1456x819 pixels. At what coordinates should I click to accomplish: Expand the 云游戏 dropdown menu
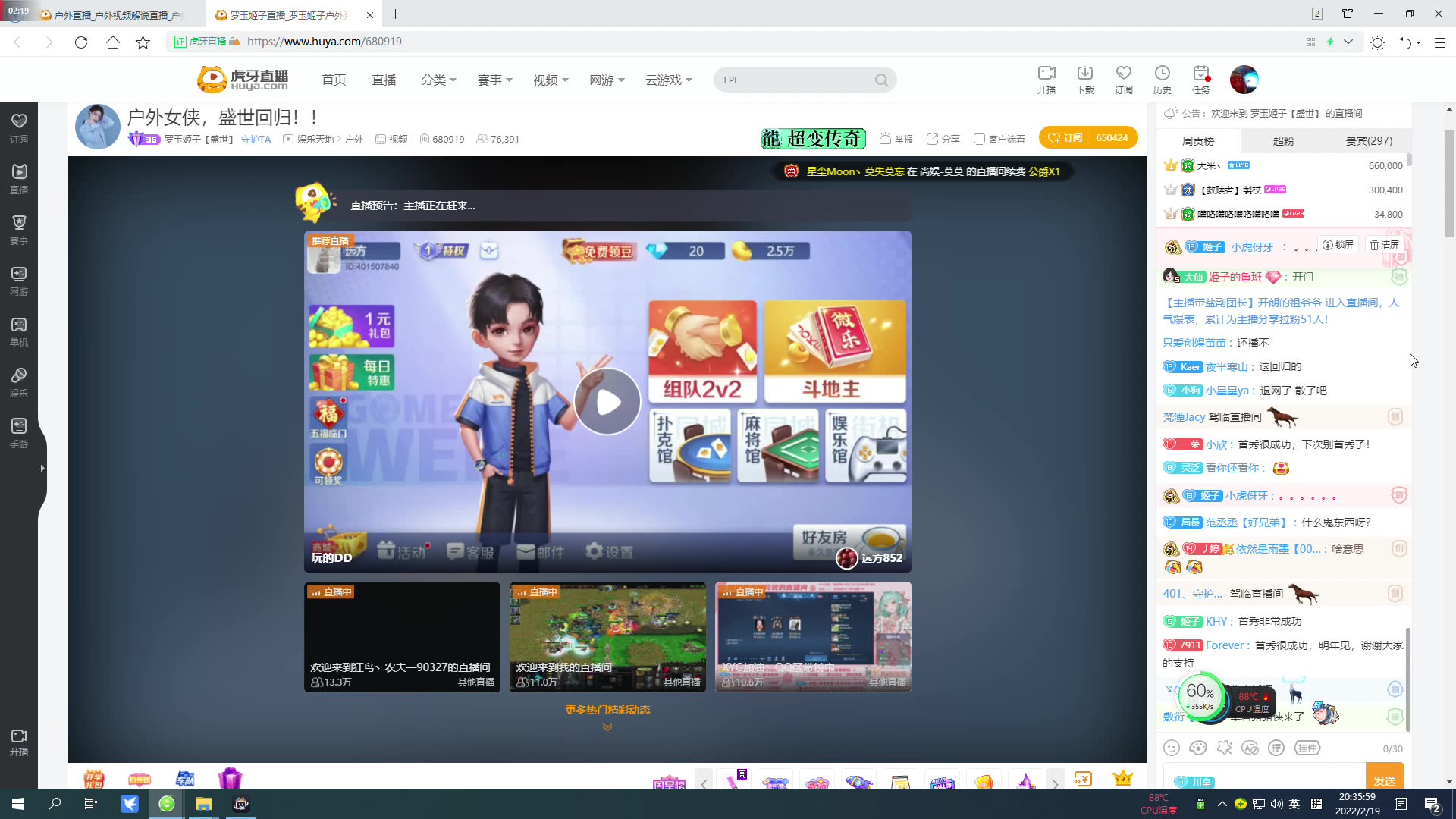point(668,80)
